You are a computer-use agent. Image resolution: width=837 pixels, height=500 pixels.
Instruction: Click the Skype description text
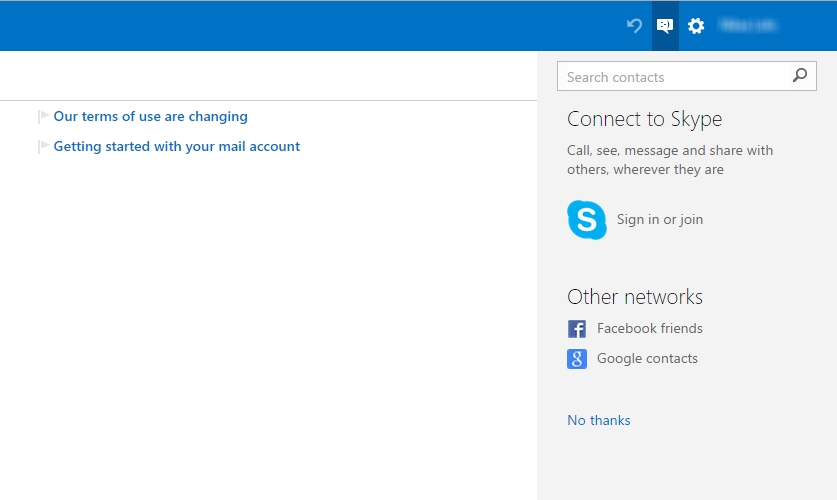click(669, 160)
